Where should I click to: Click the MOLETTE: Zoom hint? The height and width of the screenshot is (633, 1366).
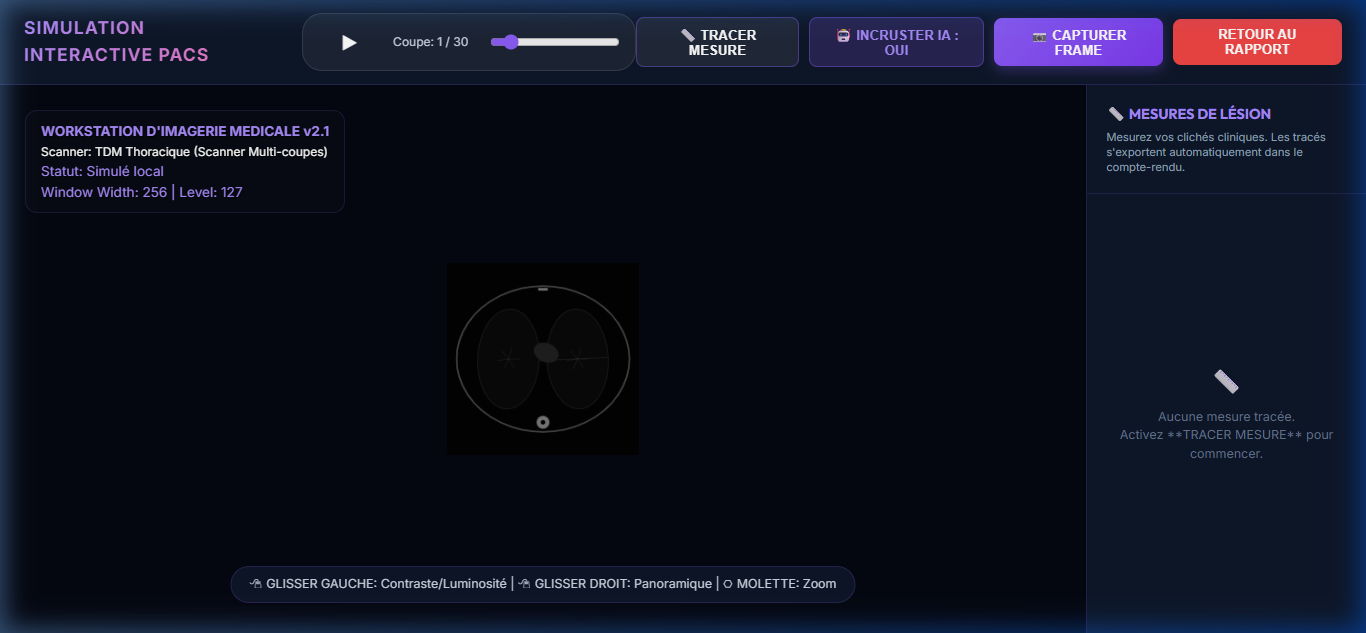(x=779, y=584)
